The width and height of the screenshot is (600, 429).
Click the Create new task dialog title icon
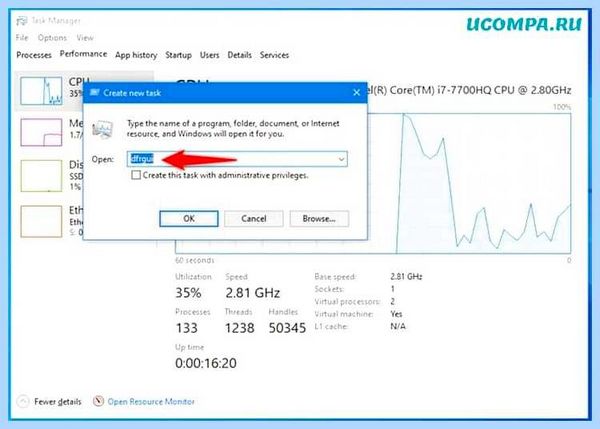(94, 93)
